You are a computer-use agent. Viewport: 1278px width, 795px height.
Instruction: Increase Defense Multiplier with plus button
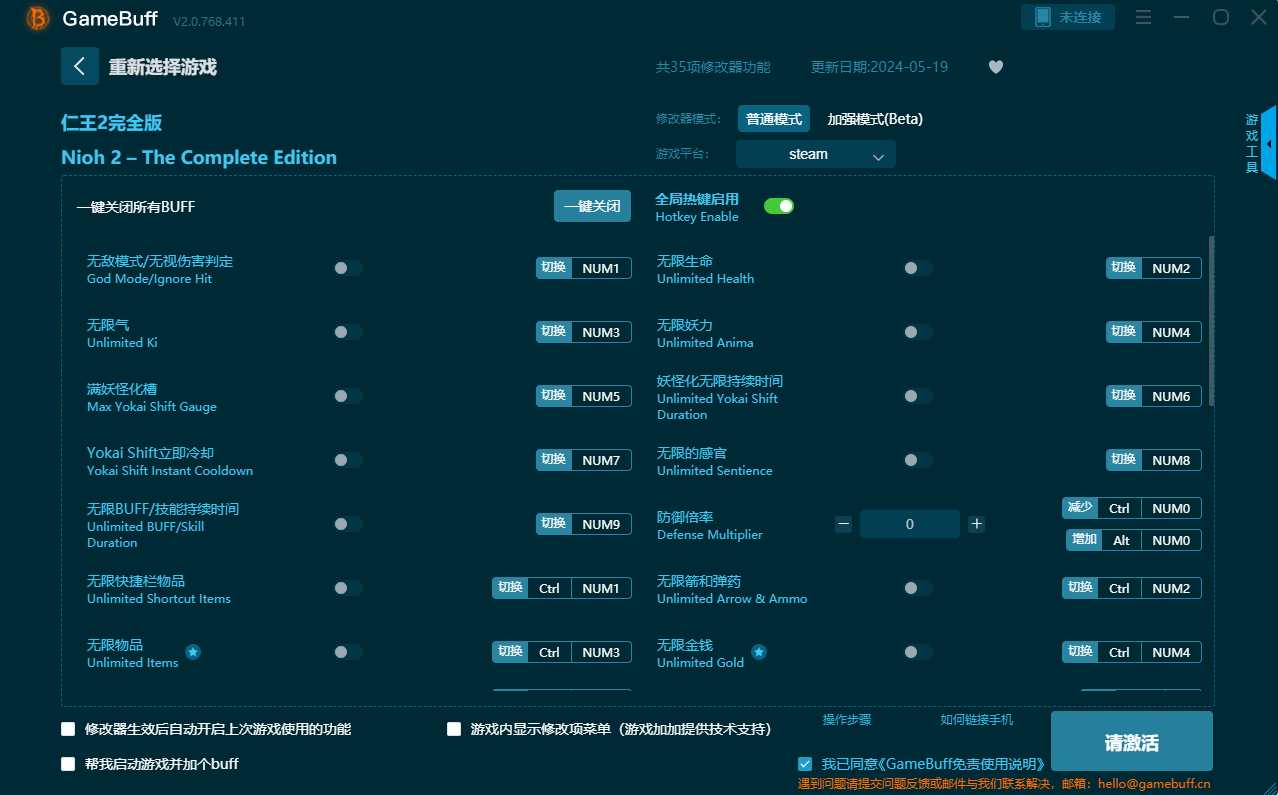coord(977,524)
